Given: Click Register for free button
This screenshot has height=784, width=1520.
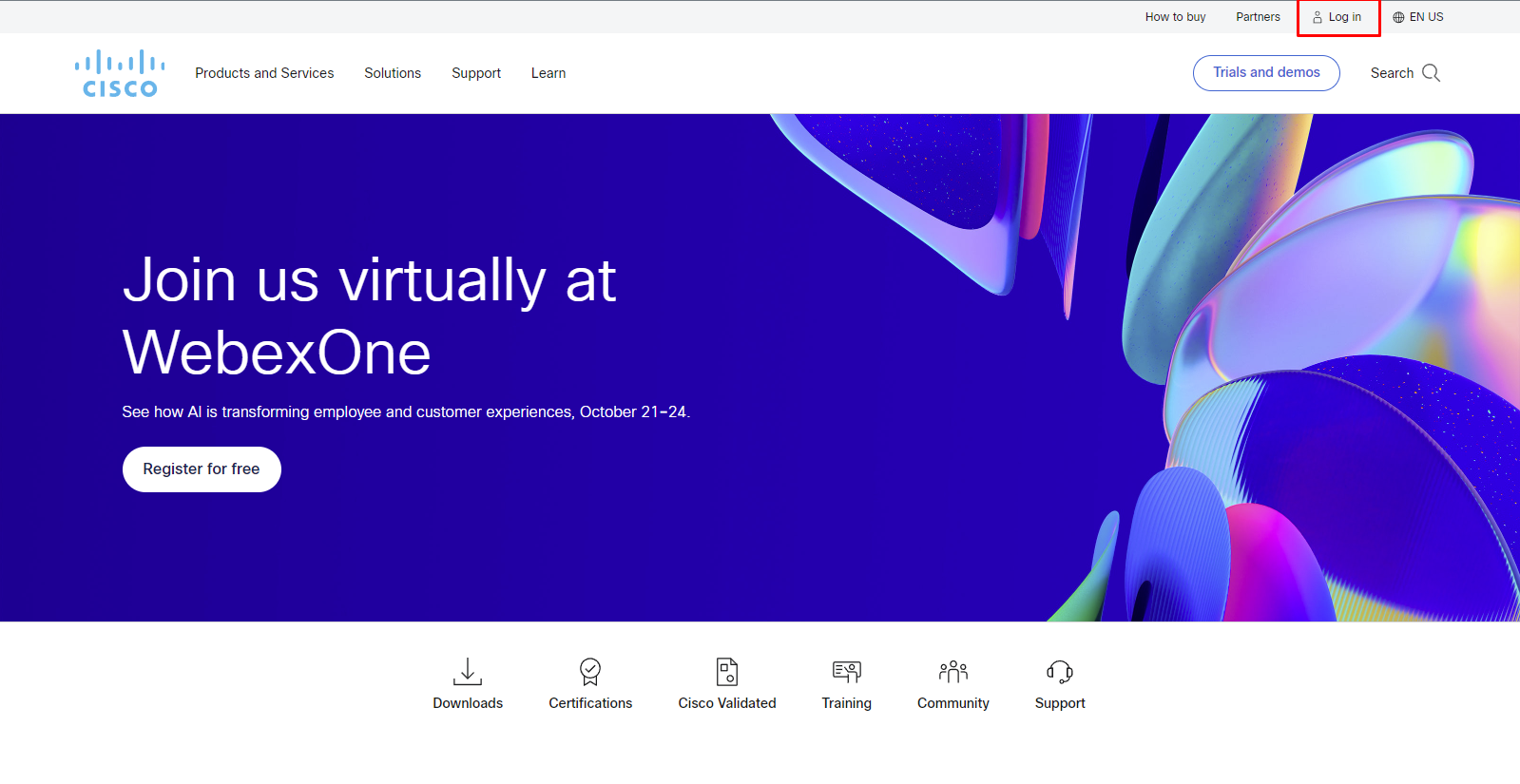Looking at the screenshot, I should click(x=202, y=469).
